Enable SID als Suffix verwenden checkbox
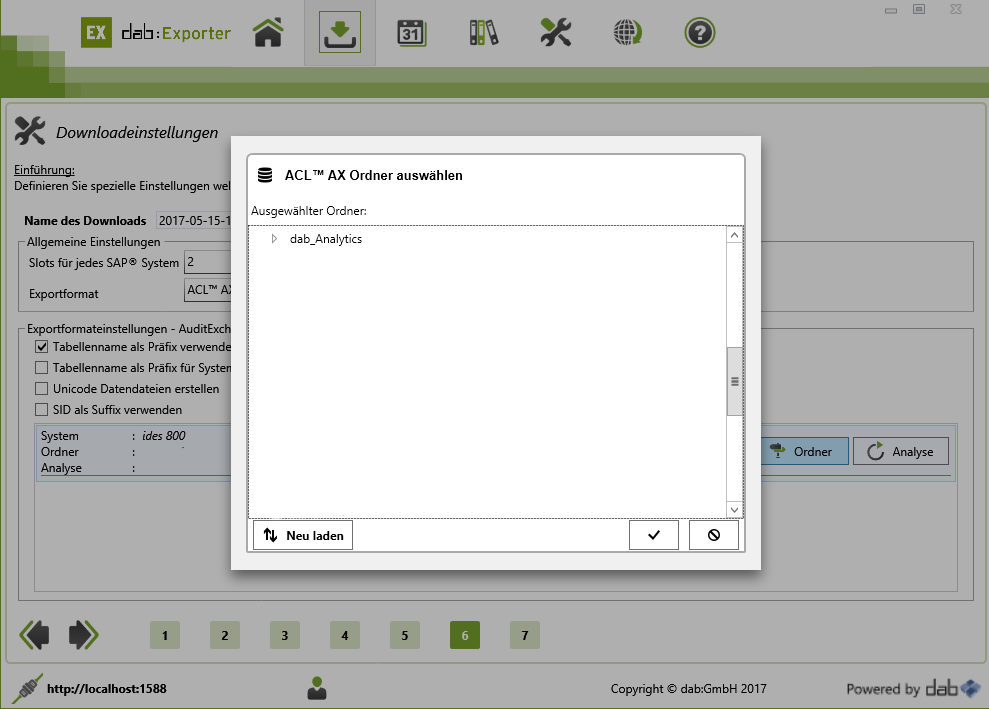The height and width of the screenshot is (709, 989). (x=42, y=409)
